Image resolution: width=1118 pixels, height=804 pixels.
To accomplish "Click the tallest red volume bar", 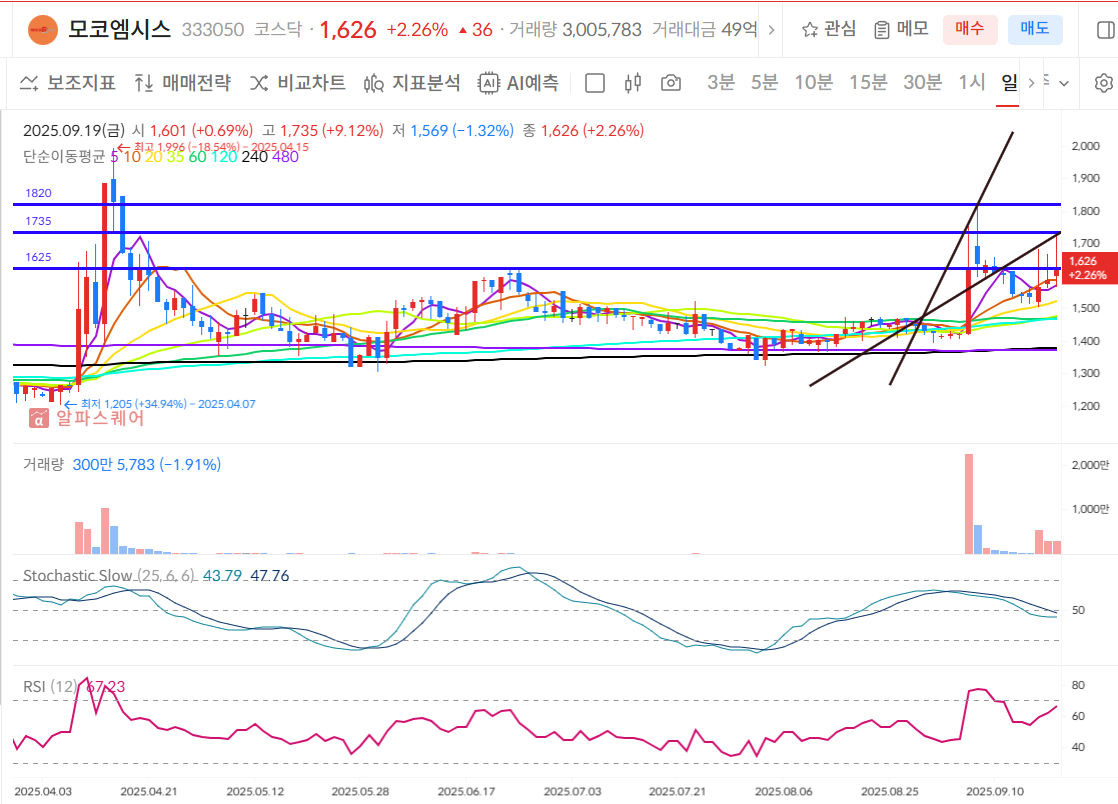I will click(968, 504).
